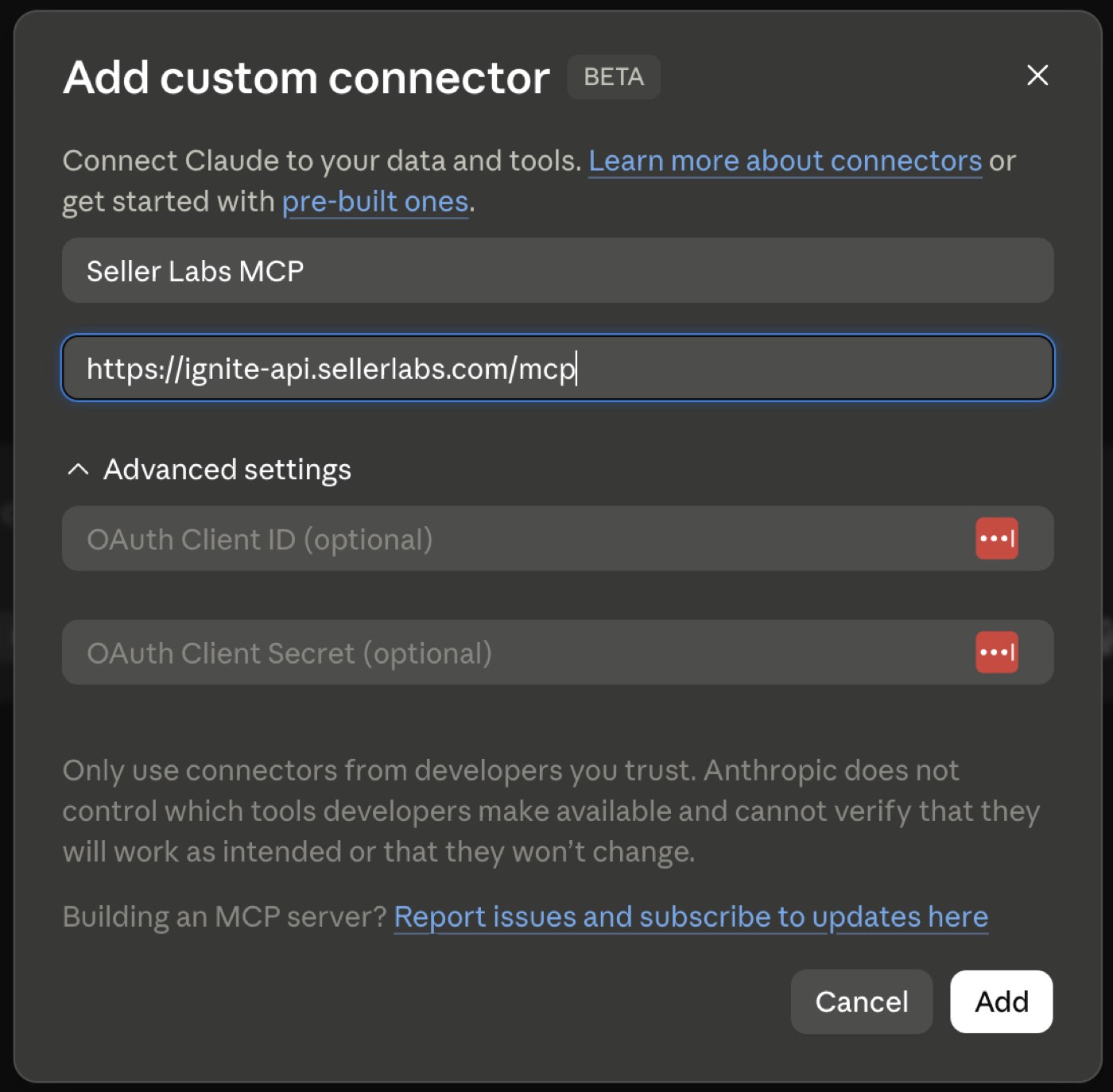Cancel adding the connector

coord(861,1001)
